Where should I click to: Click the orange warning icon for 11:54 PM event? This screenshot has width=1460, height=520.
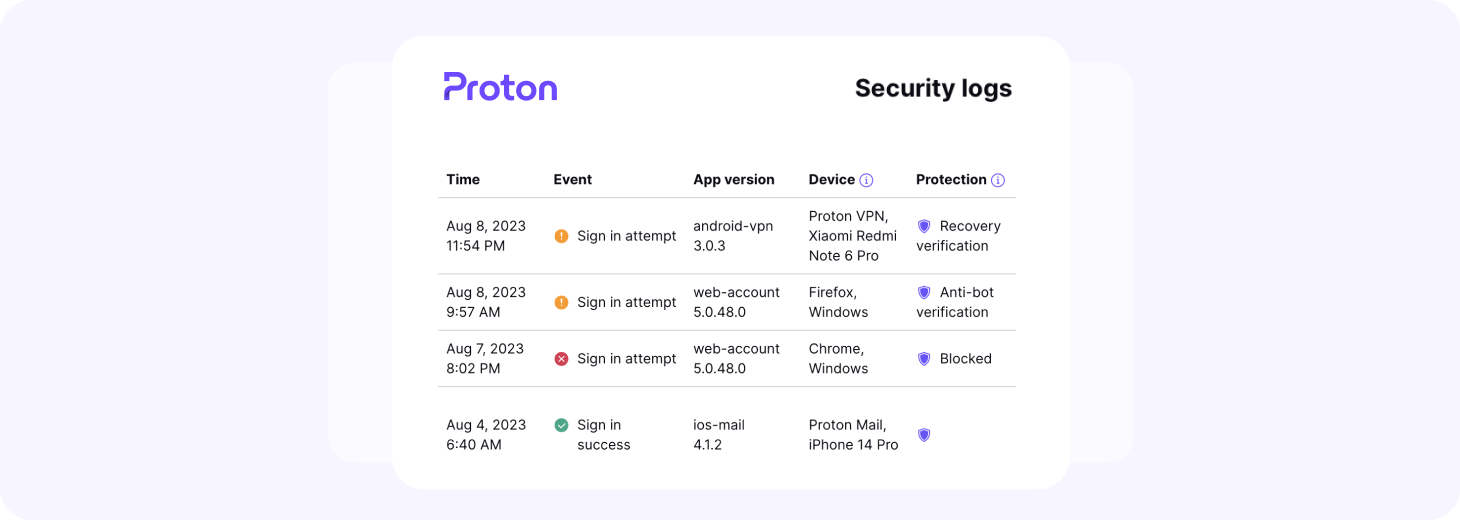[561, 236]
